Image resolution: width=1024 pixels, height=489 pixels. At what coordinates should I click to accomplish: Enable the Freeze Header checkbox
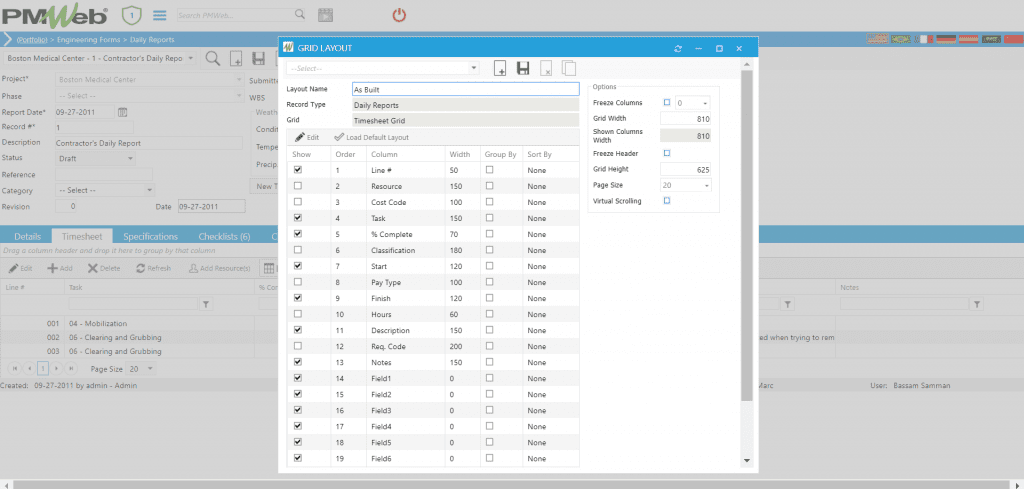tap(667, 153)
